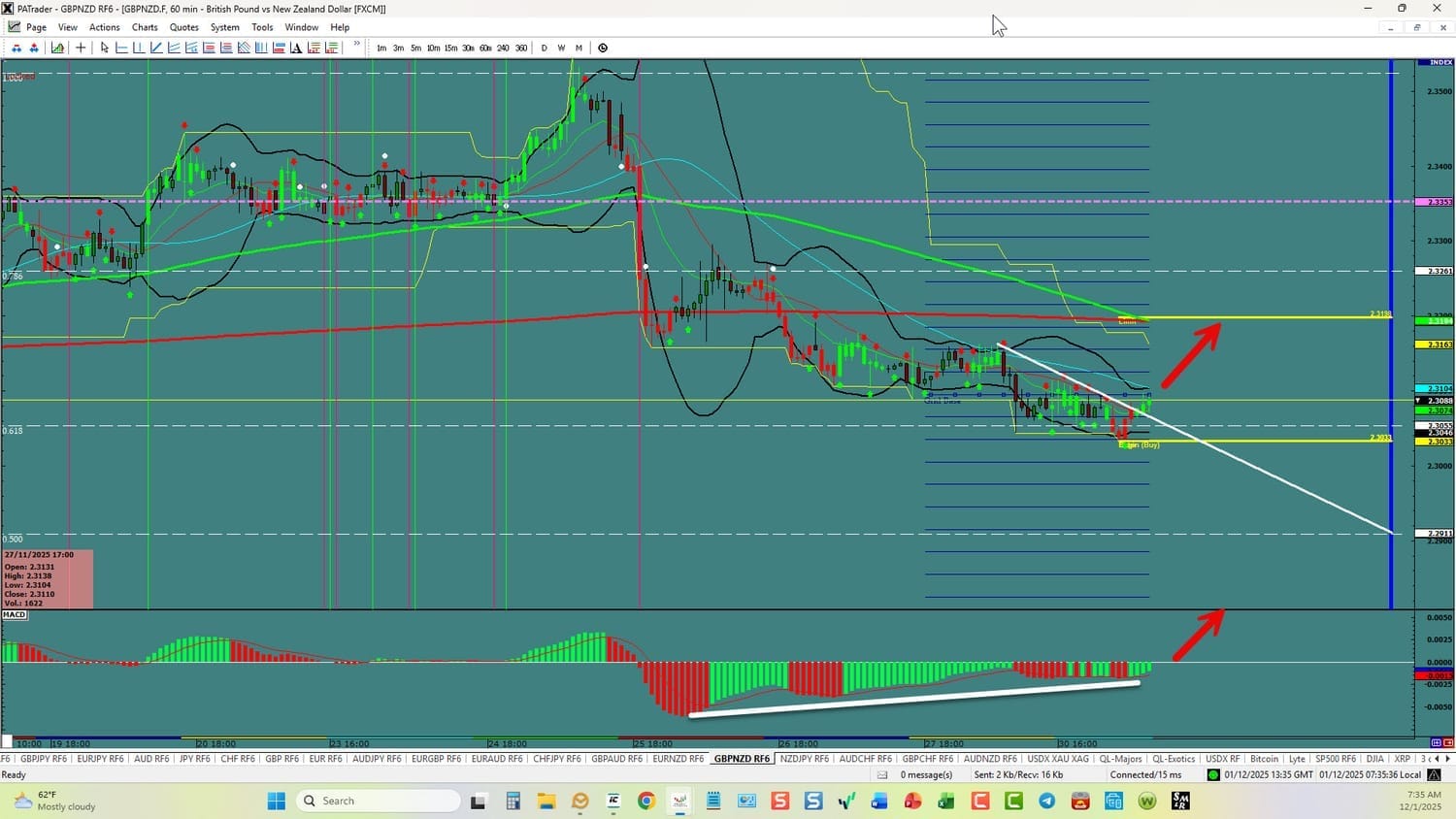Open the Charts menu
This screenshot has height=819, width=1456.
pos(145,27)
